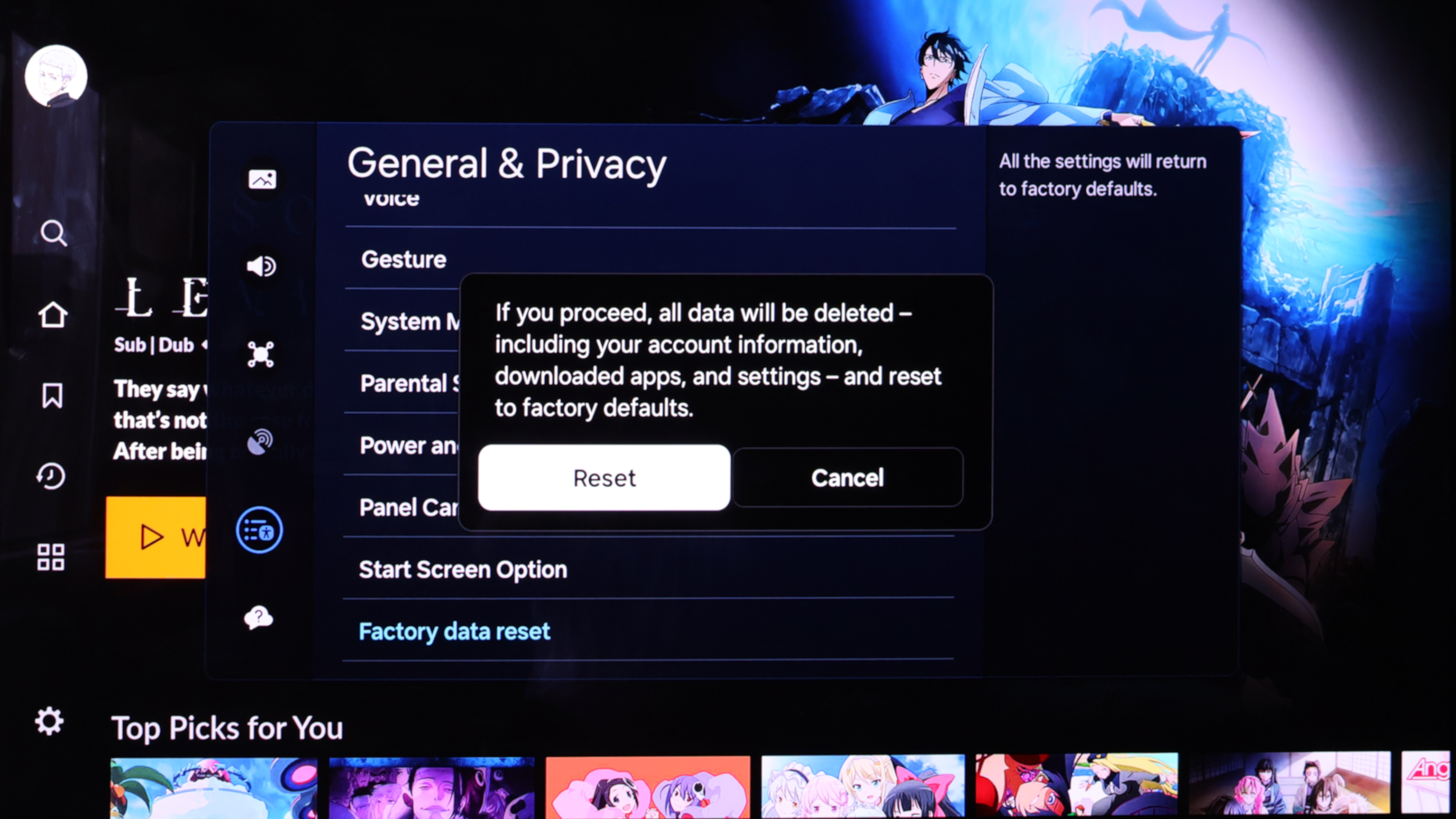1456x819 pixels.
Task: Open the search icon in left sidebar
Action: coord(54,233)
